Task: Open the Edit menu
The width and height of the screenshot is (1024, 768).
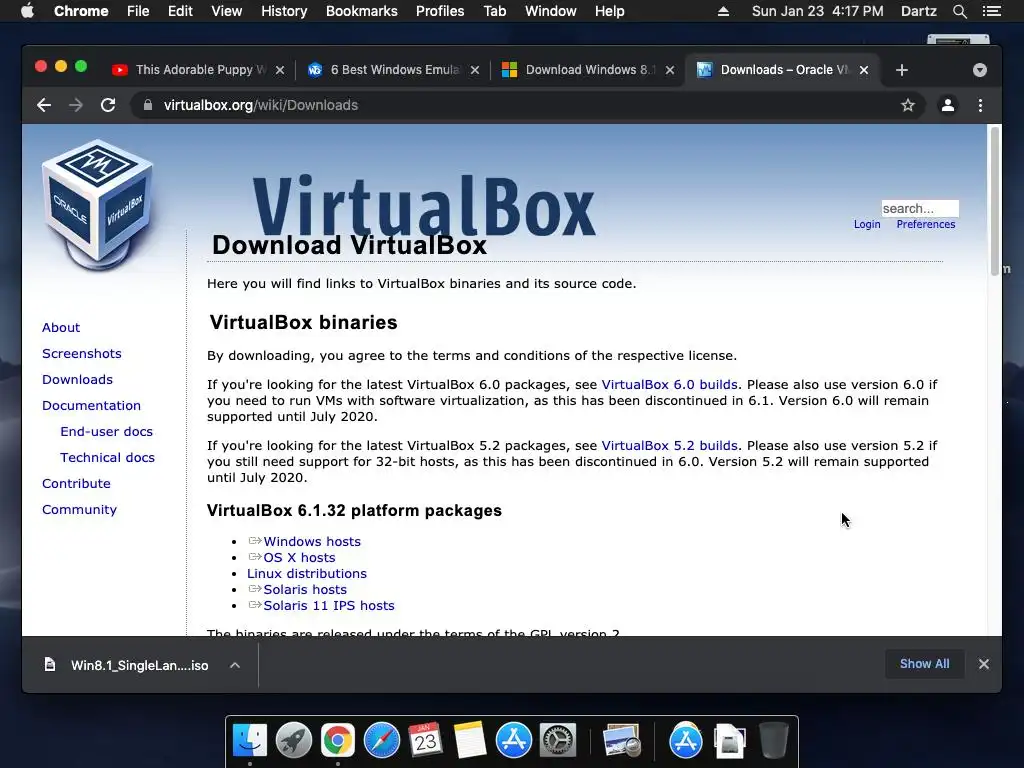Action: tap(180, 11)
